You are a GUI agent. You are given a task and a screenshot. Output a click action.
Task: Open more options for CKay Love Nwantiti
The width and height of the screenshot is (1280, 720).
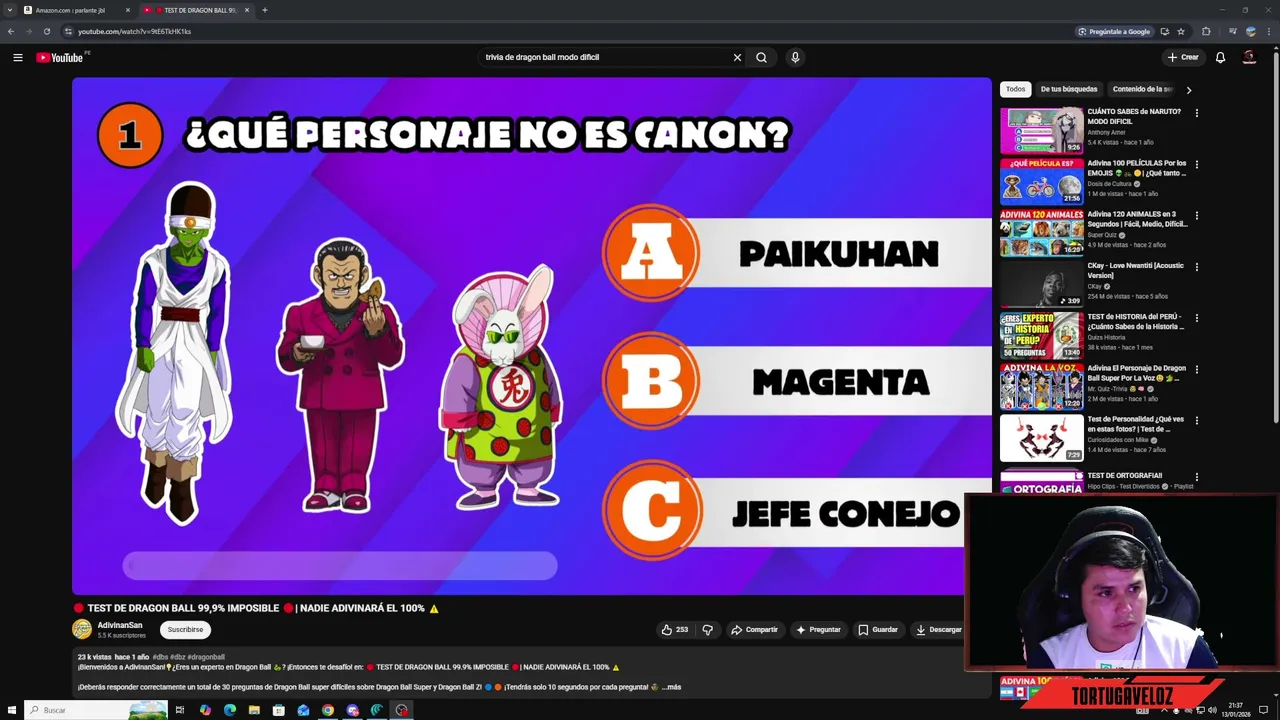pyautogui.click(x=1196, y=267)
